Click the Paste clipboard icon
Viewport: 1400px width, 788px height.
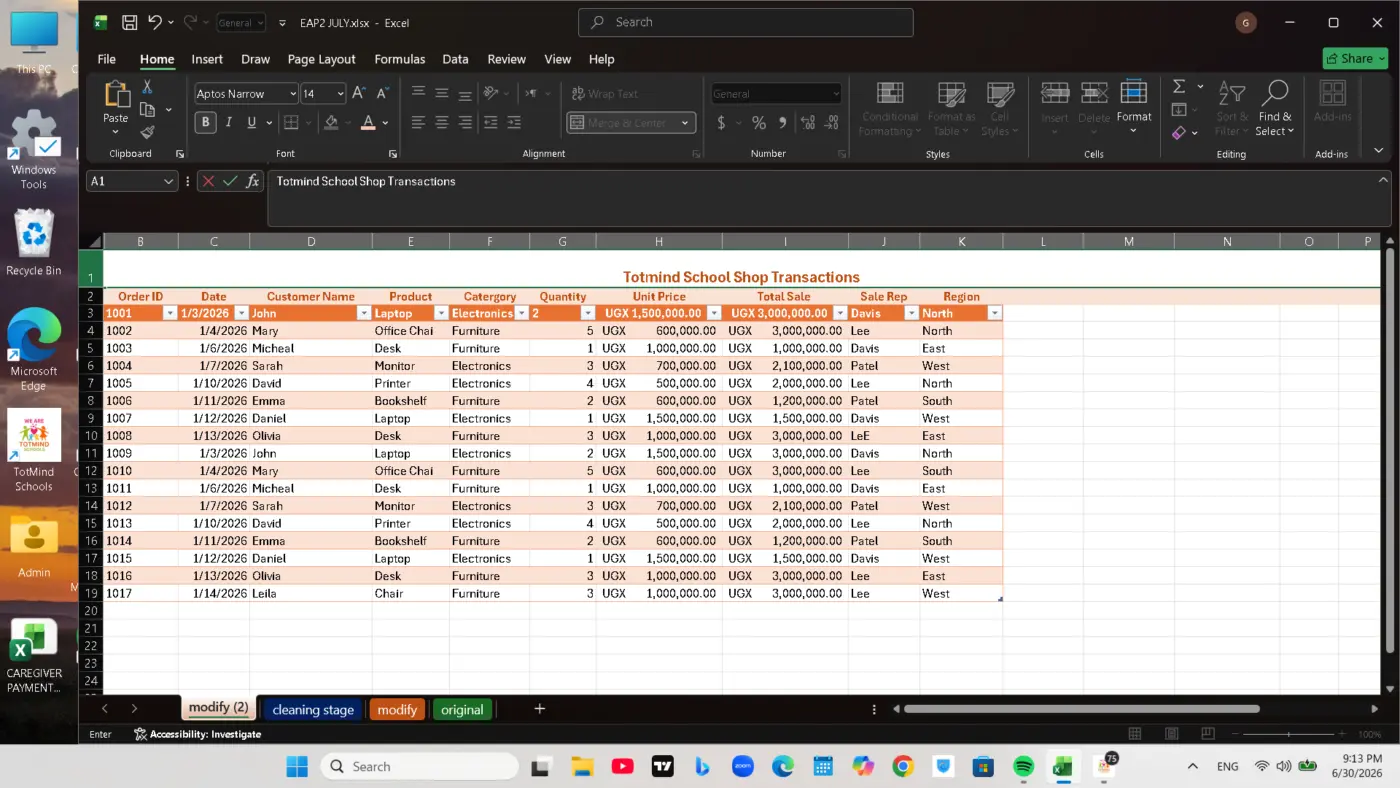coord(116,96)
